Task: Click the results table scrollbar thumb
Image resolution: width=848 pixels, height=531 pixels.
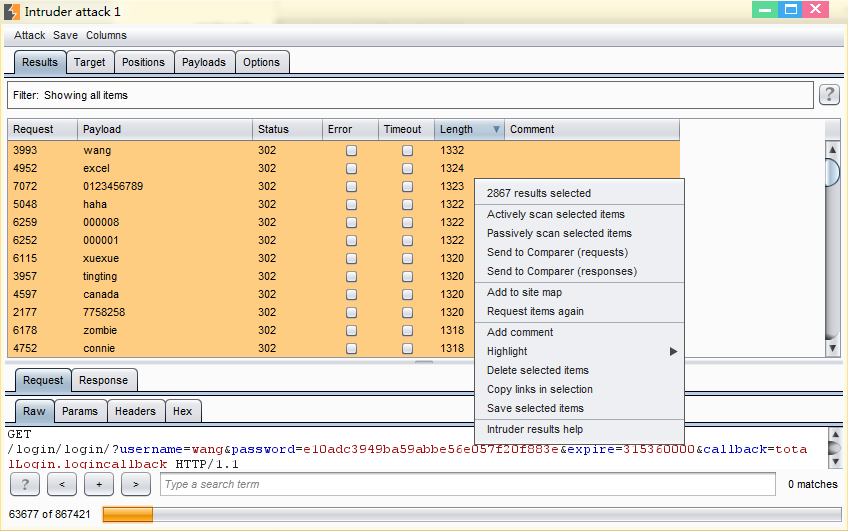Action: 832,172
